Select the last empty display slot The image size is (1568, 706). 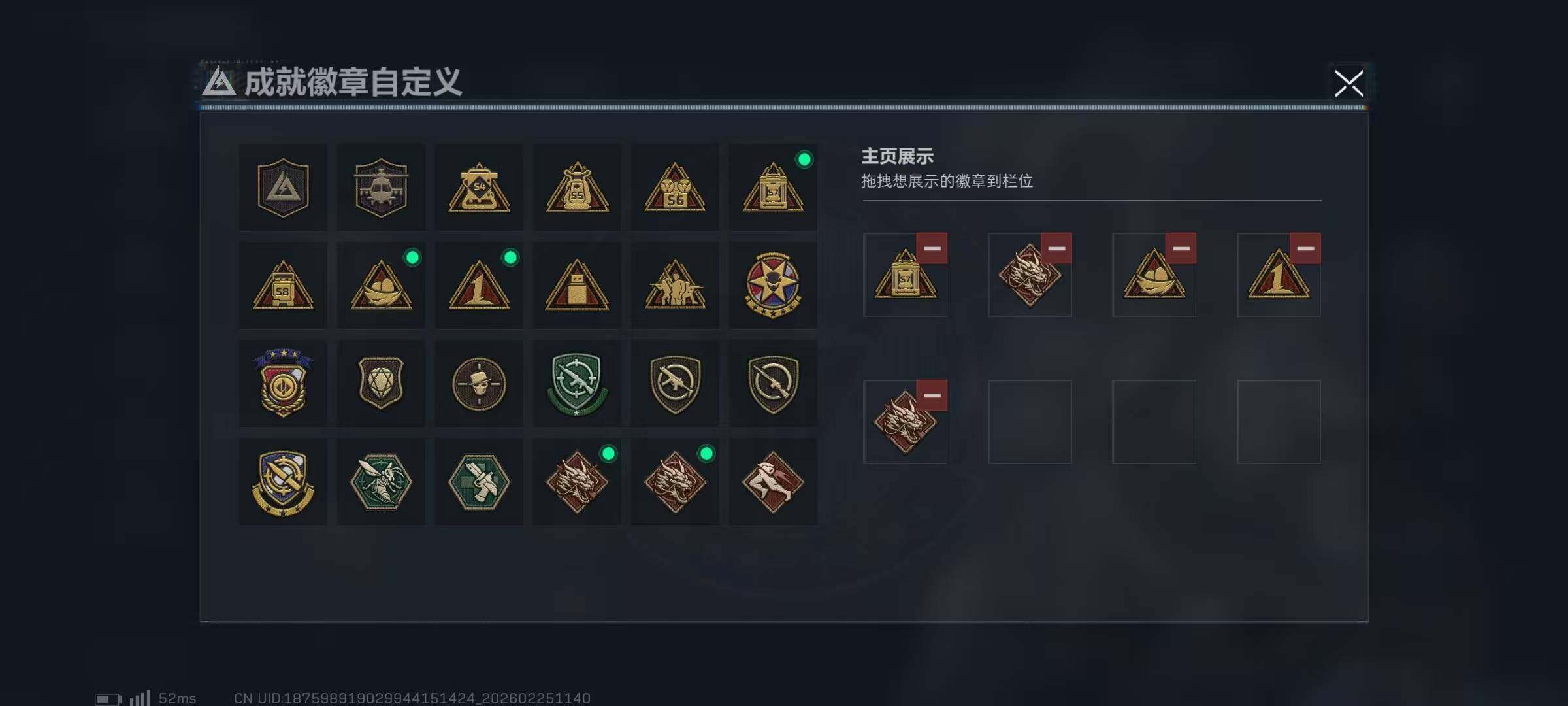point(1279,422)
